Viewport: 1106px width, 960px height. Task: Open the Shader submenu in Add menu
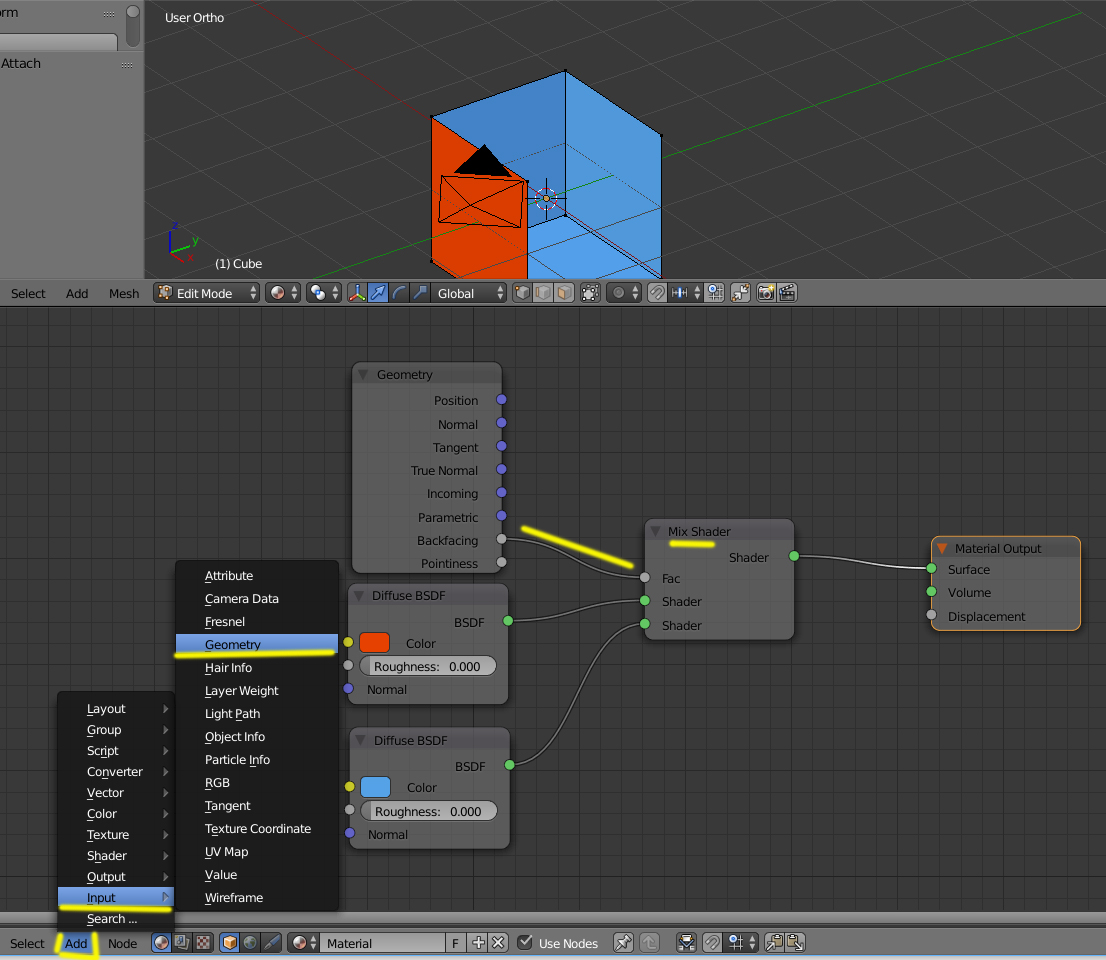pyautogui.click(x=107, y=856)
